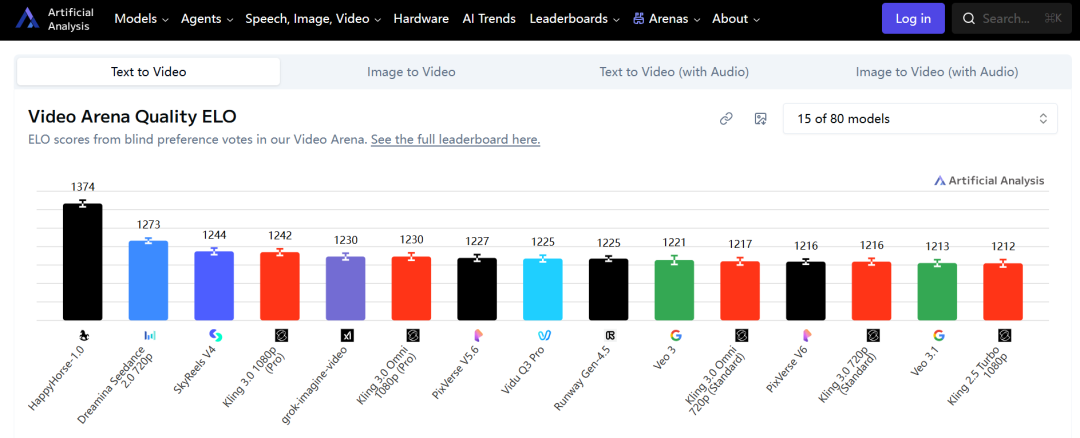Copy the chart link via link icon
1080x438 pixels.
point(726,119)
